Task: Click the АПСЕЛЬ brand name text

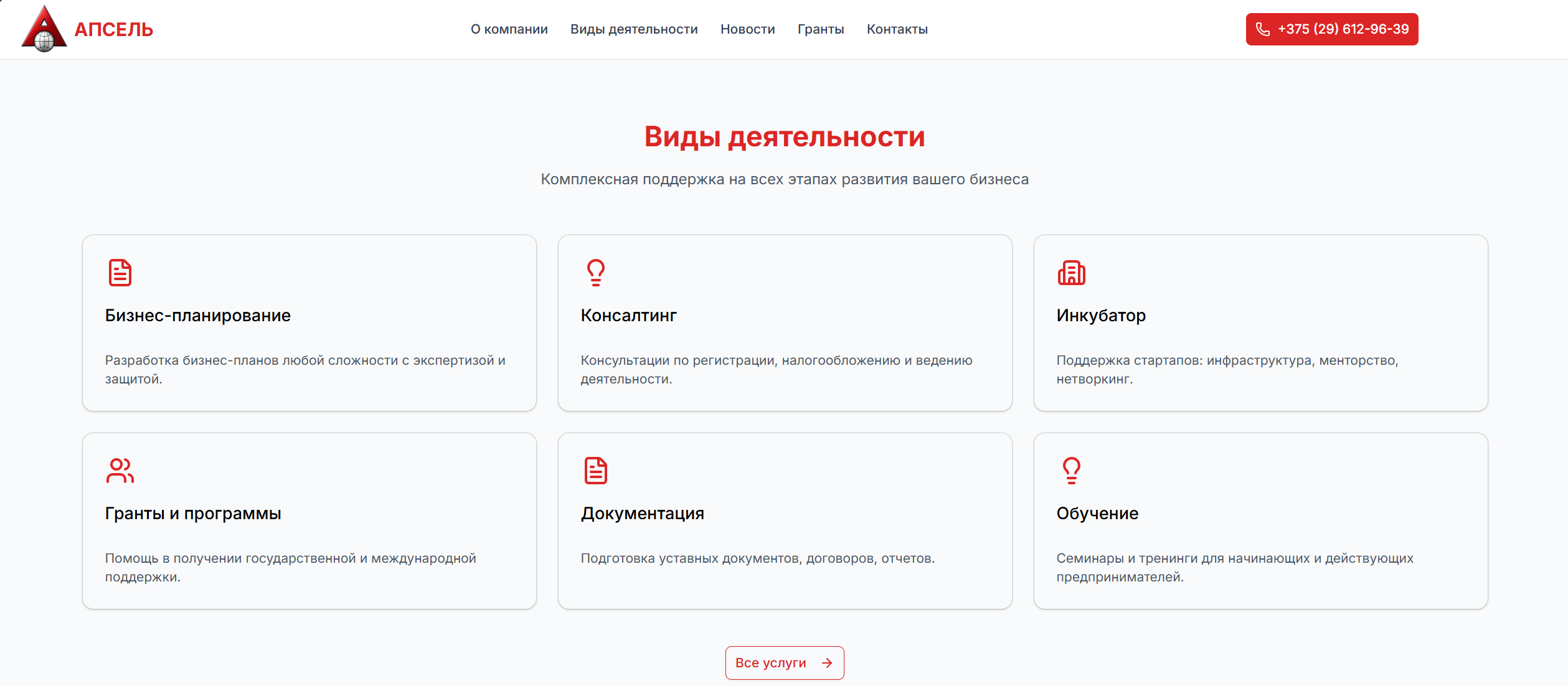Action: click(114, 29)
